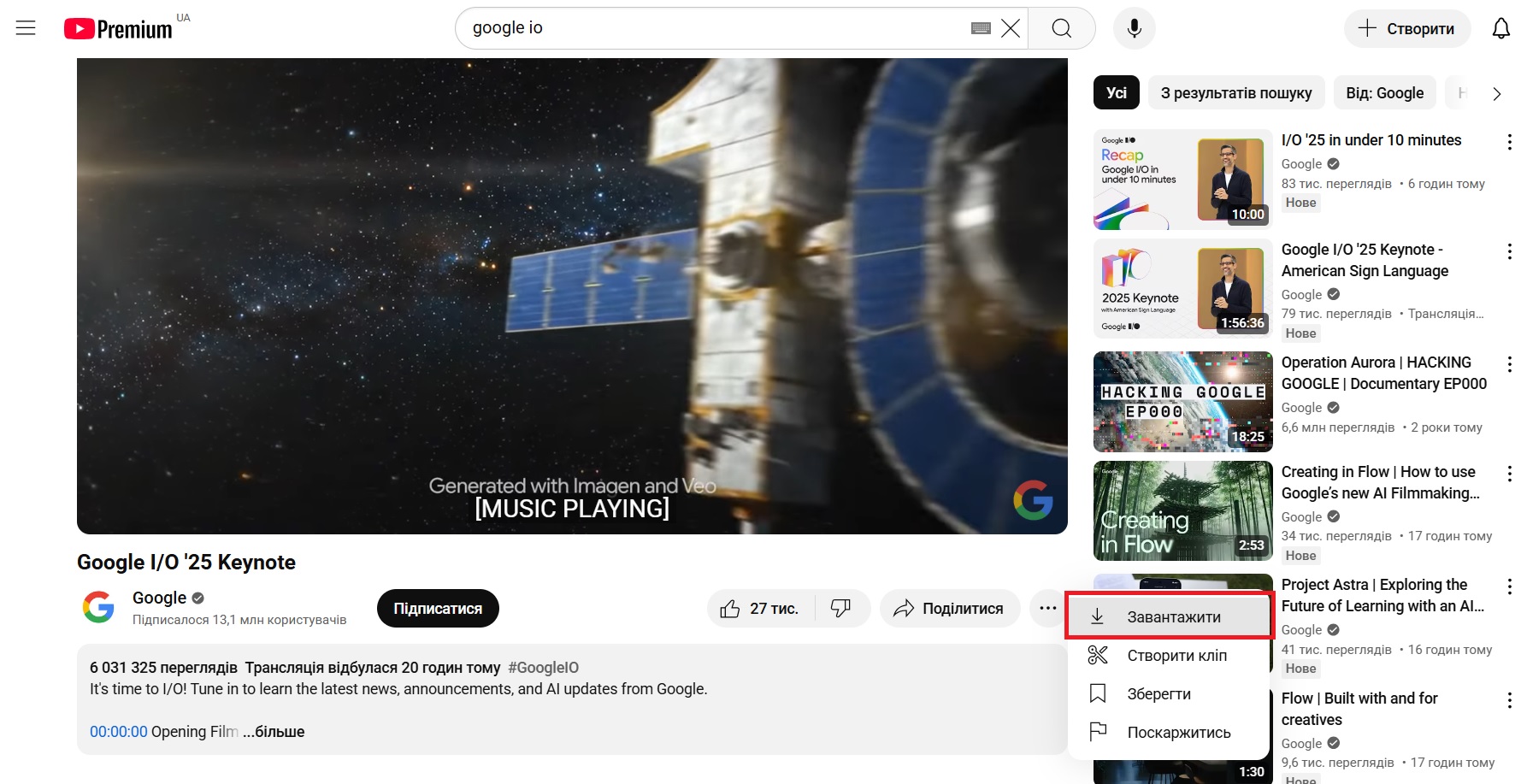1521x784 pixels.
Task: Like the video with the thumbs-up button
Action: (761, 609)
